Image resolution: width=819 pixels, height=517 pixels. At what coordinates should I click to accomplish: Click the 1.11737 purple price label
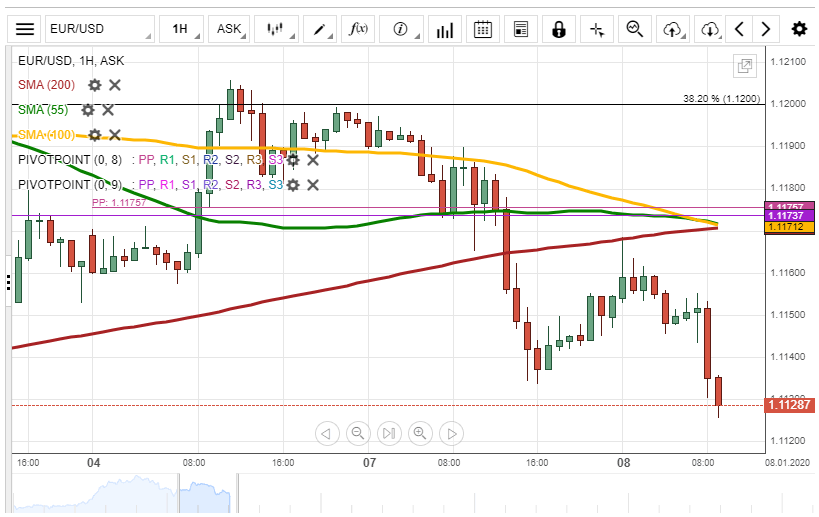point(789,216)
